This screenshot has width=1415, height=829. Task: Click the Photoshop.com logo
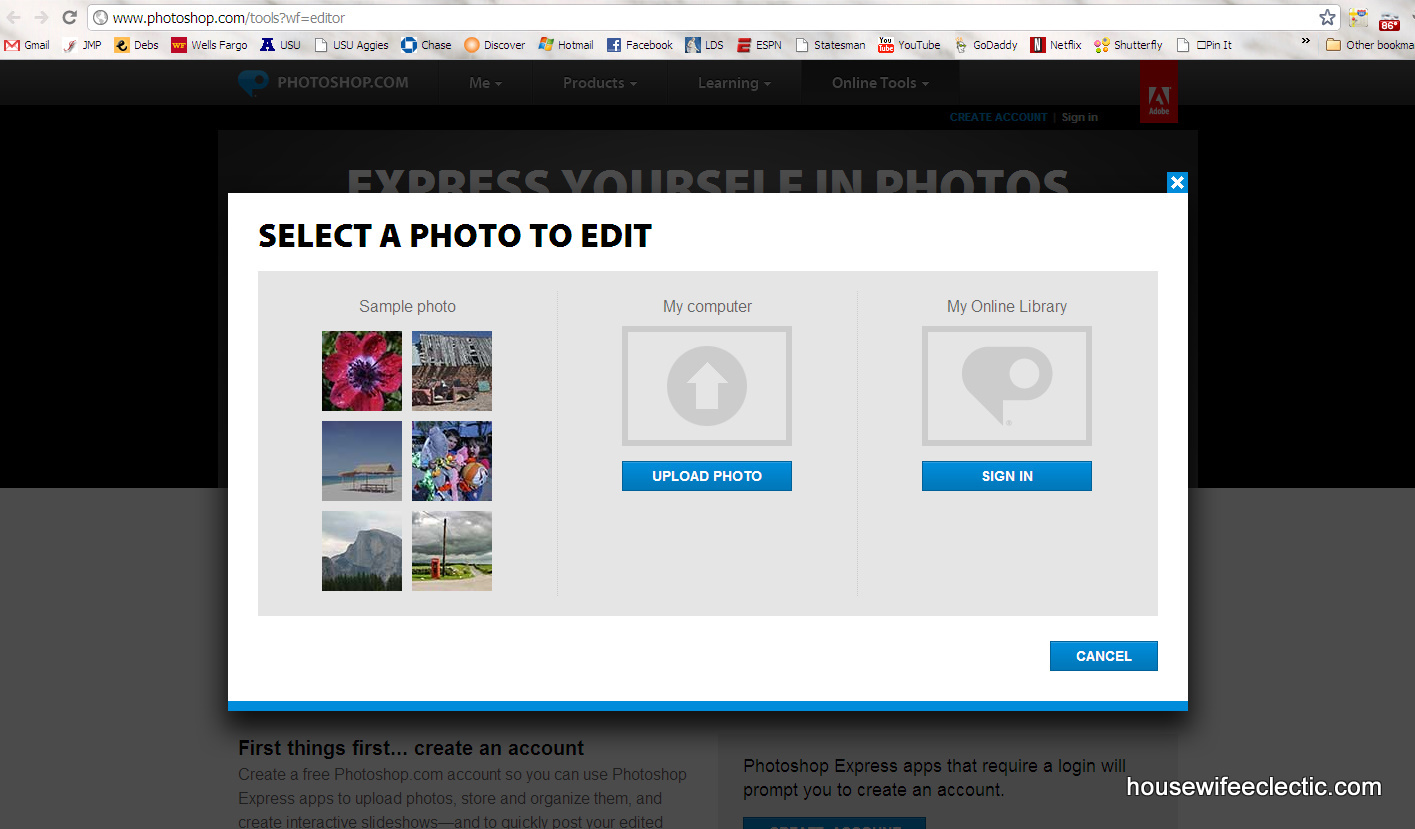click(x=323, y=82)
